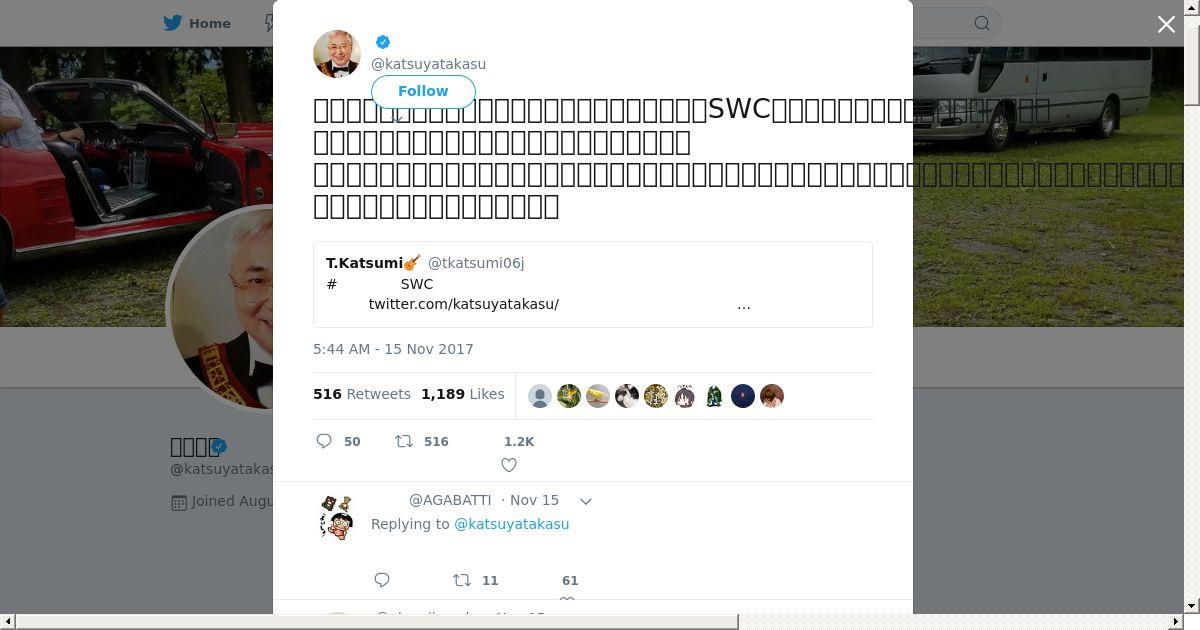Like the main tweet via heart icon

[509, 465]
